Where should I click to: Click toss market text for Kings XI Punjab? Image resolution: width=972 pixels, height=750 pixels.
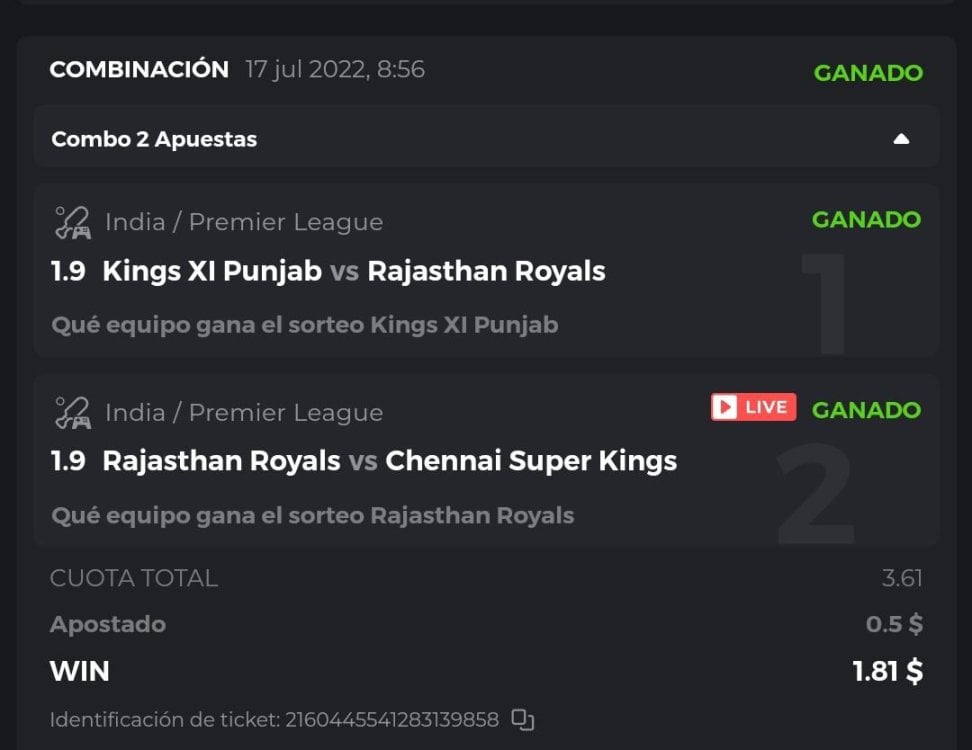pyautogui.click(x=304, y=325)
